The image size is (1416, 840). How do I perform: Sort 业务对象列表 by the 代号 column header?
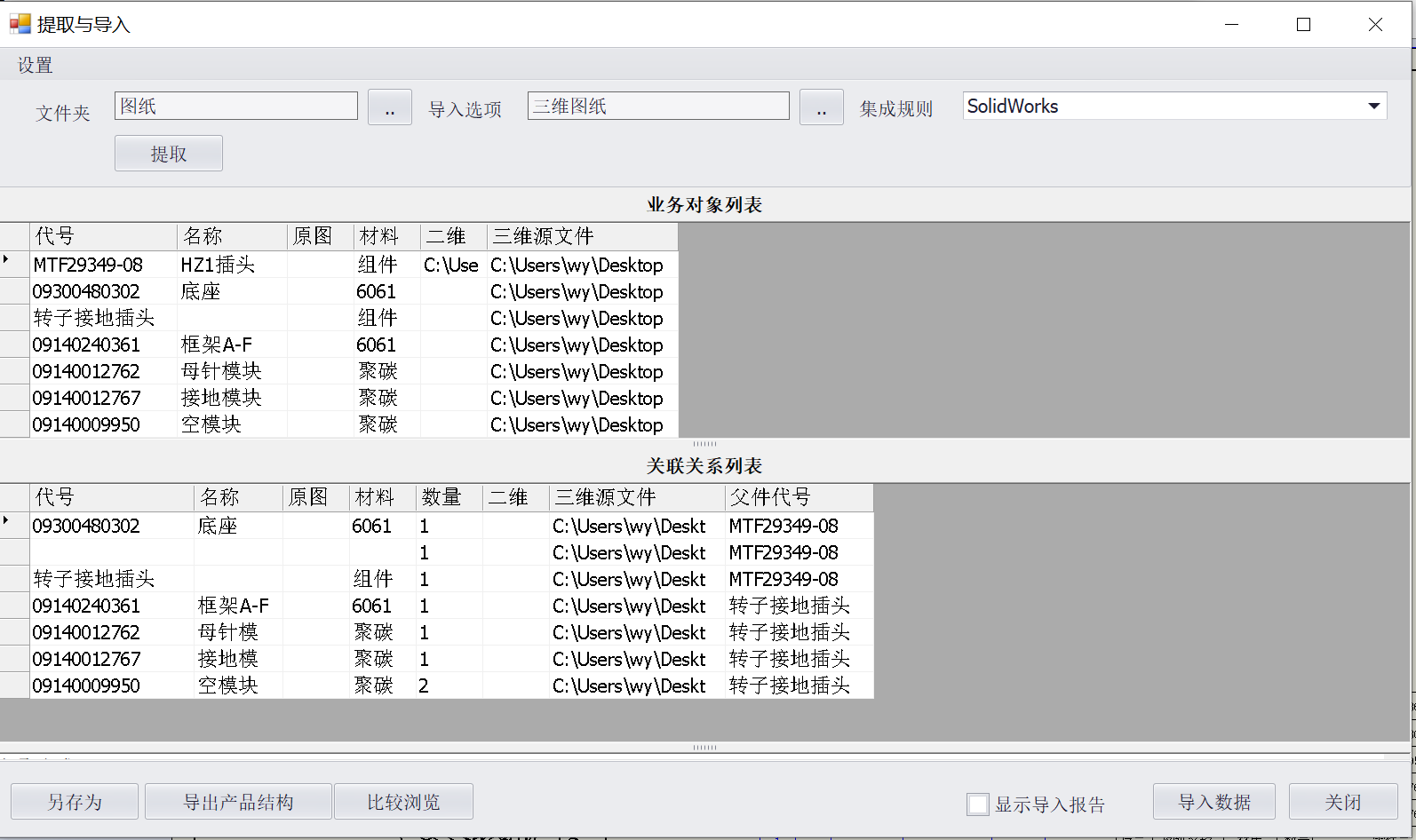point(103,236)
